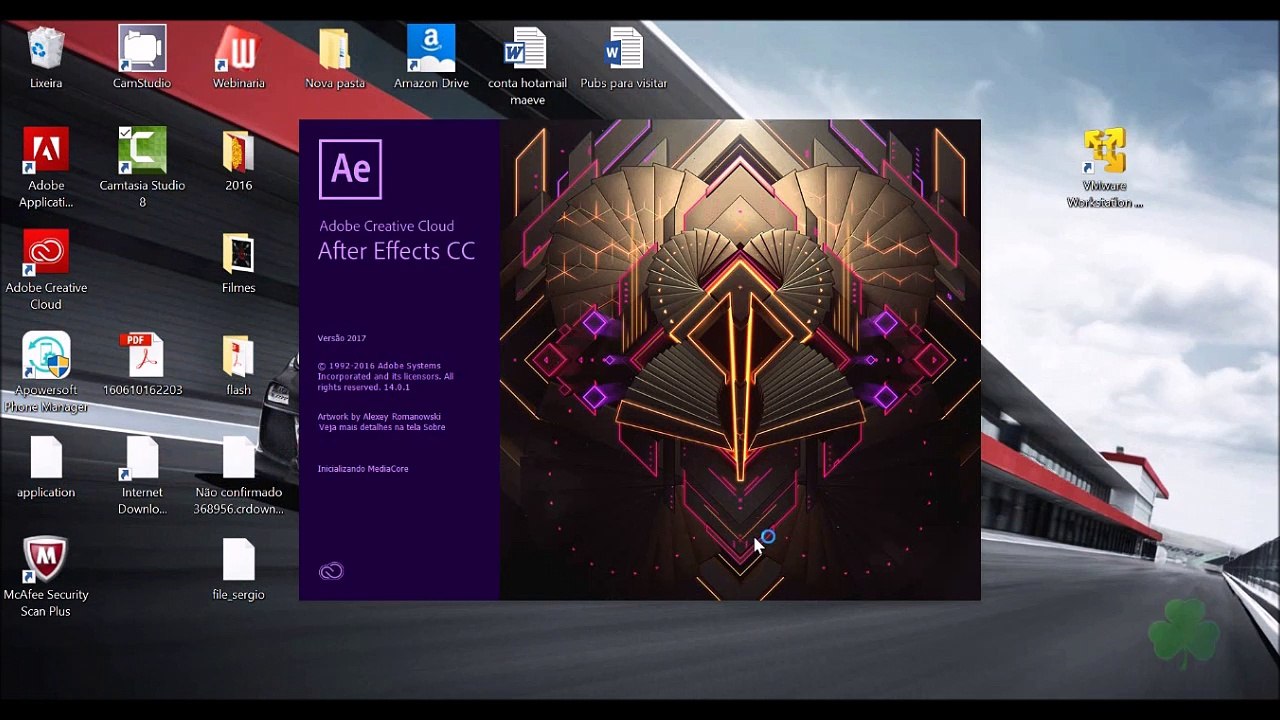The width and height of the screenshot is (1280, 720).
Task: Select the Adobe Creative Cloud desktop shortcut
Action: click(x=46, y=270)
